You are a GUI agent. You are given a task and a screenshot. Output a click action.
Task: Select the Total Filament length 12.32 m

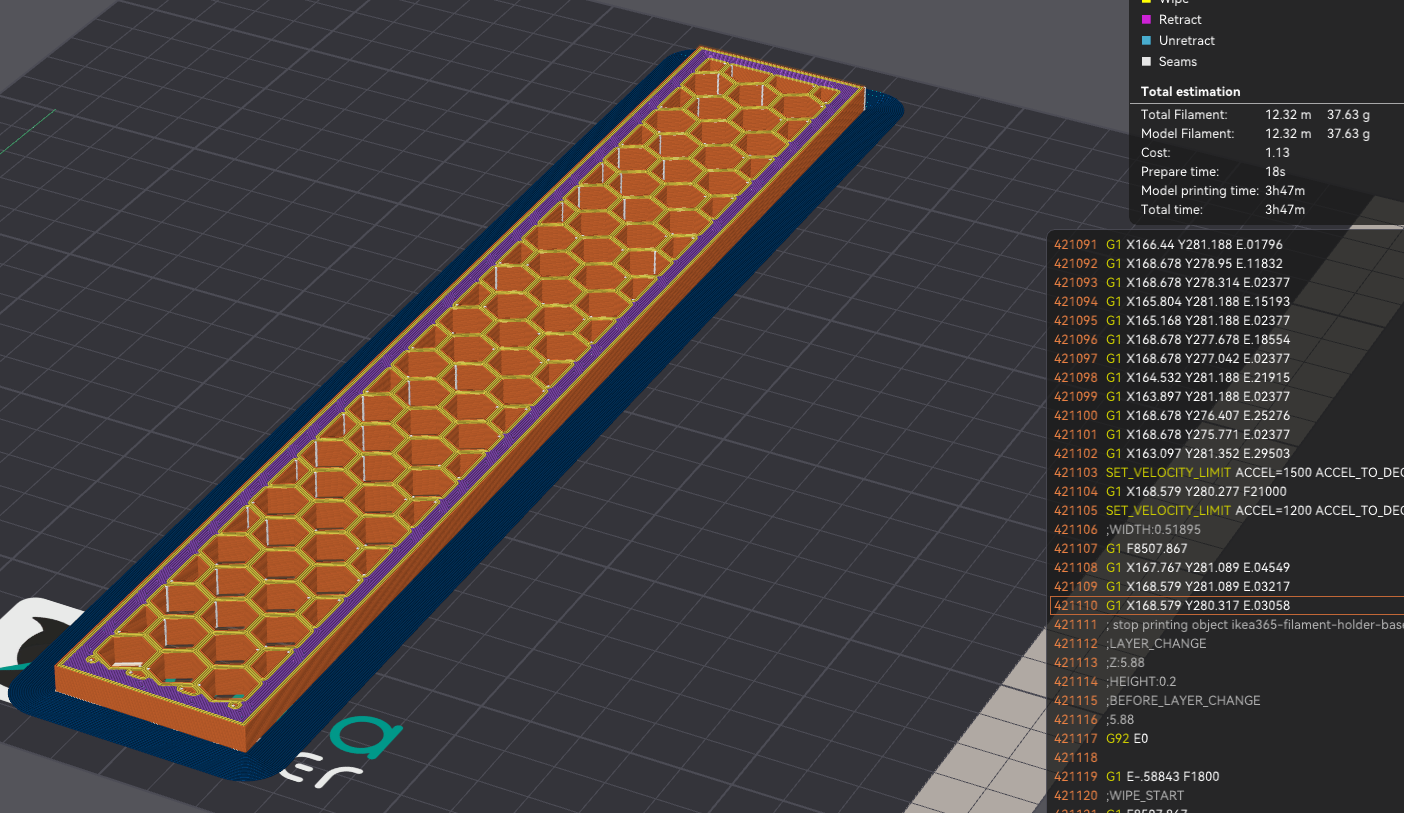pyautogui.click(x=1289, y=115)
